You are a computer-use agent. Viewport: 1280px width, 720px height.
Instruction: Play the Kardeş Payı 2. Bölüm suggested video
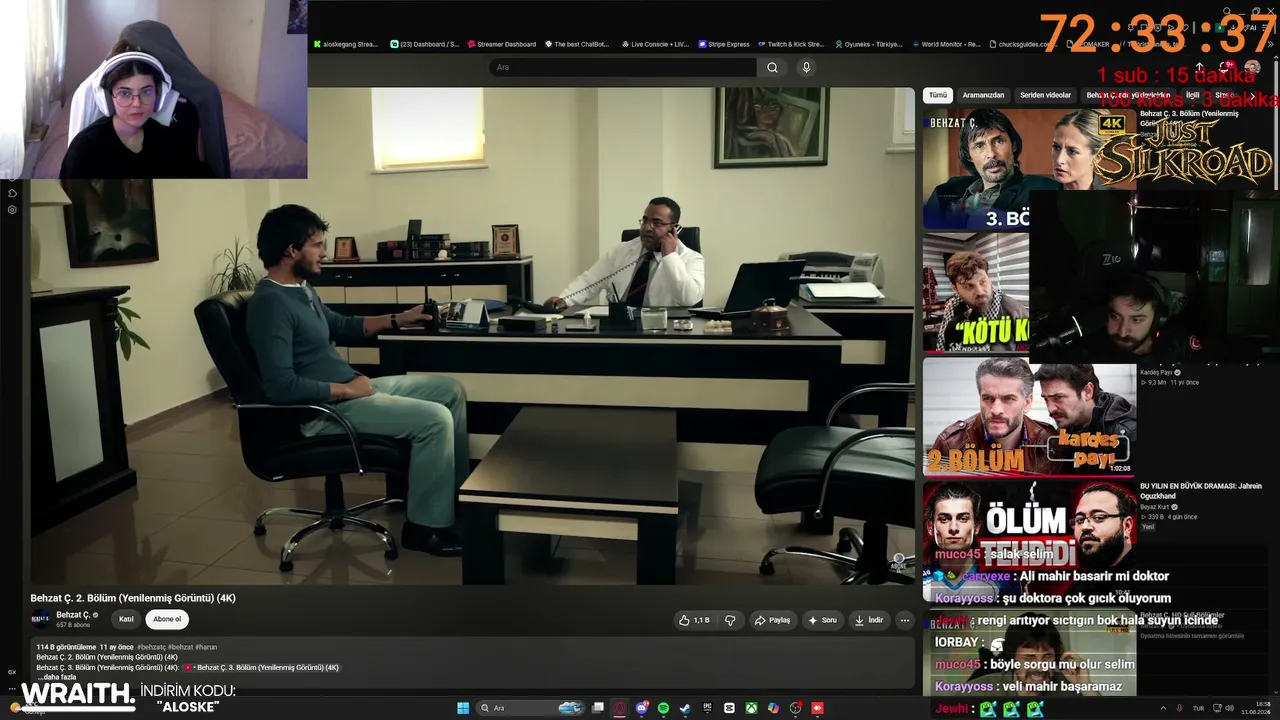tap(1029, 417)
